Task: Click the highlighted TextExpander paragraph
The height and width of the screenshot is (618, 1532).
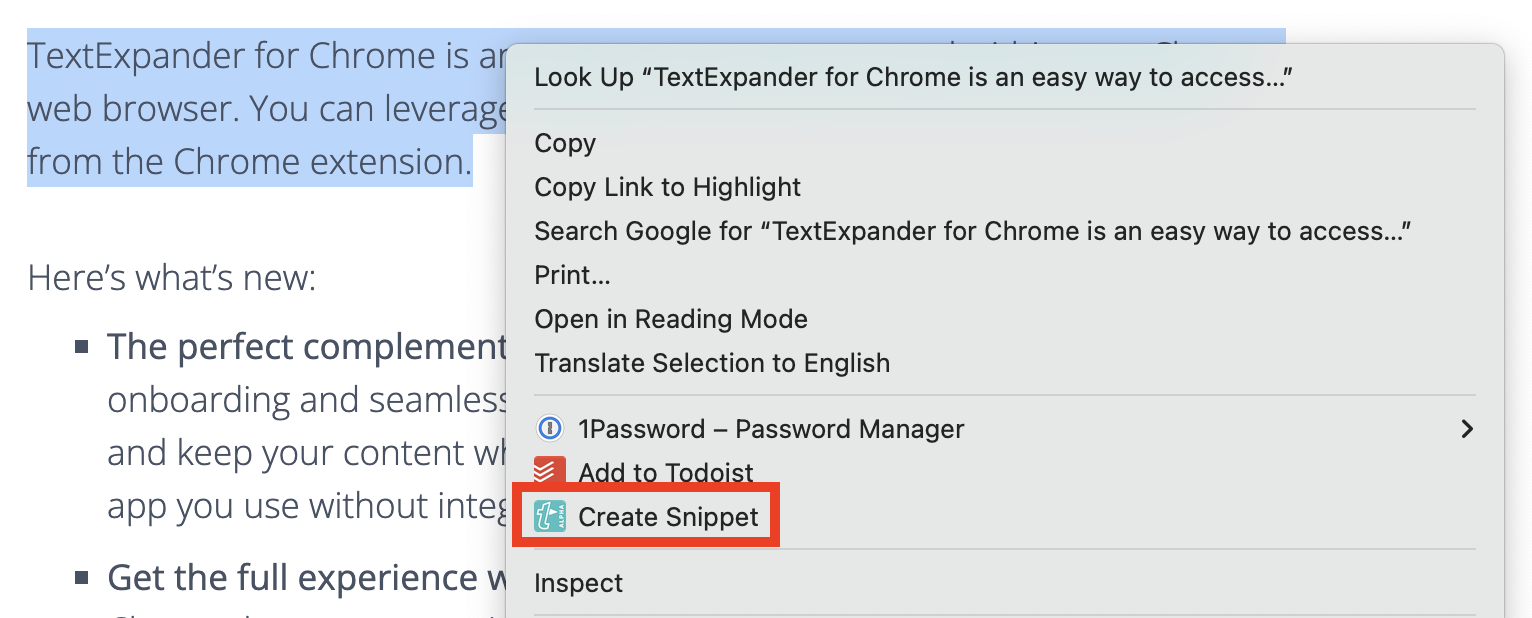Action: 250,108
